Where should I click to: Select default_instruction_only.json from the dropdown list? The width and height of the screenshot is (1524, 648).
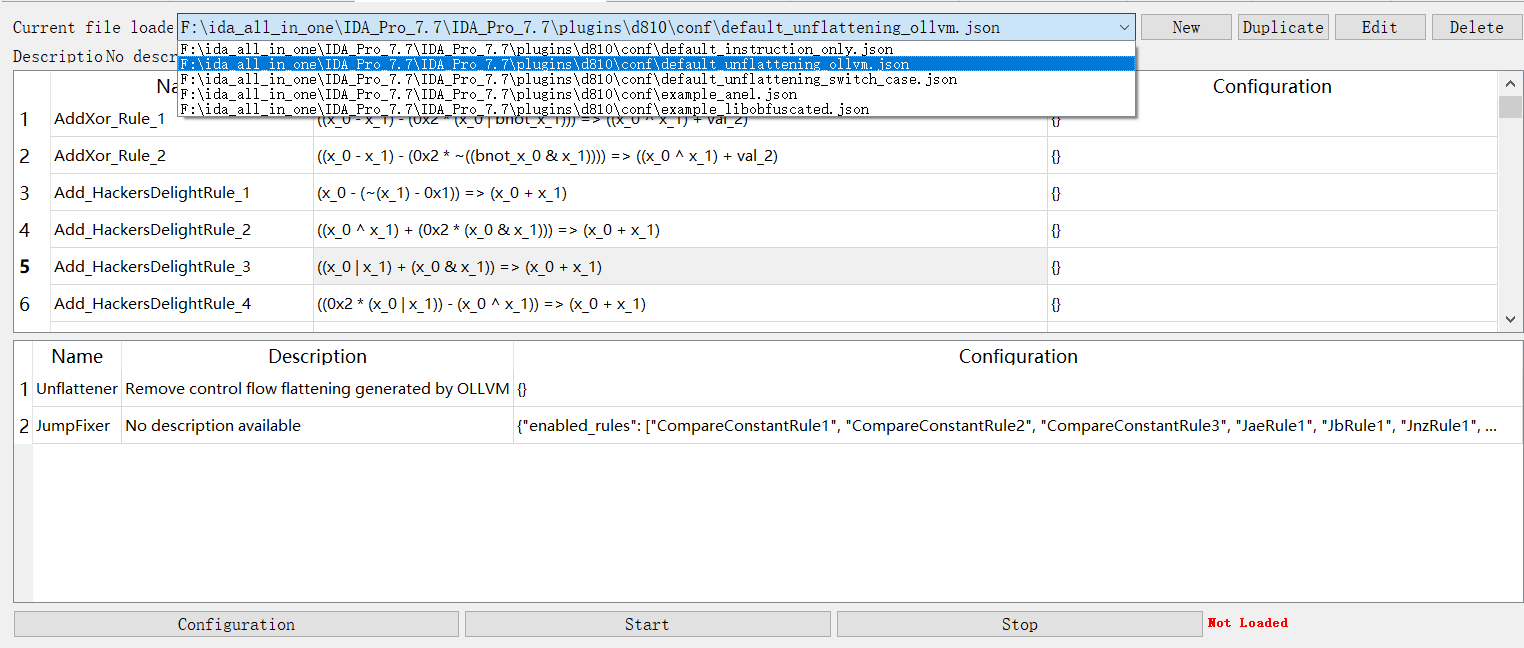pyautogui.click(x=537, y=49)
